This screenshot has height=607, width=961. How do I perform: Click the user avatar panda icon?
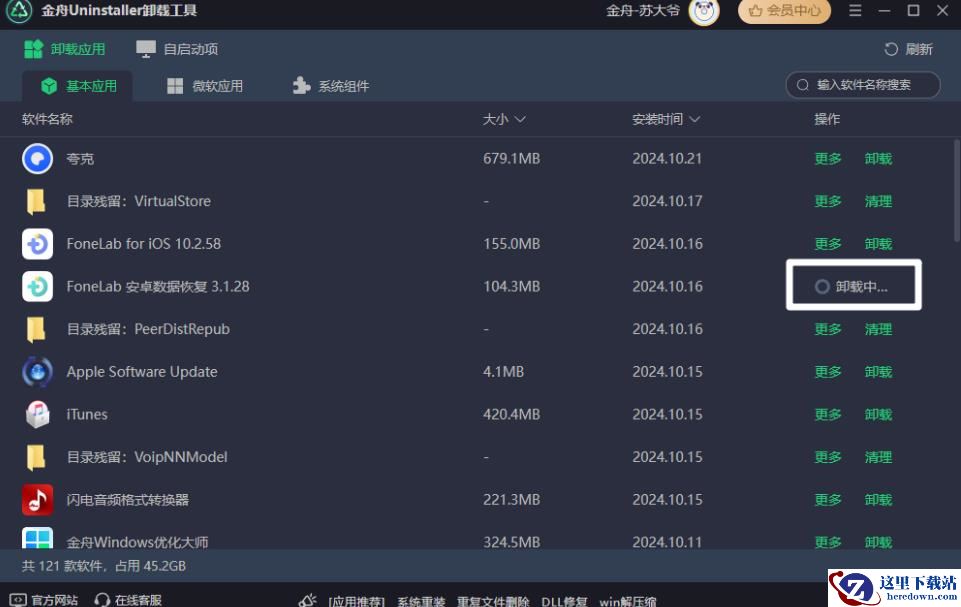click(704, 11)
